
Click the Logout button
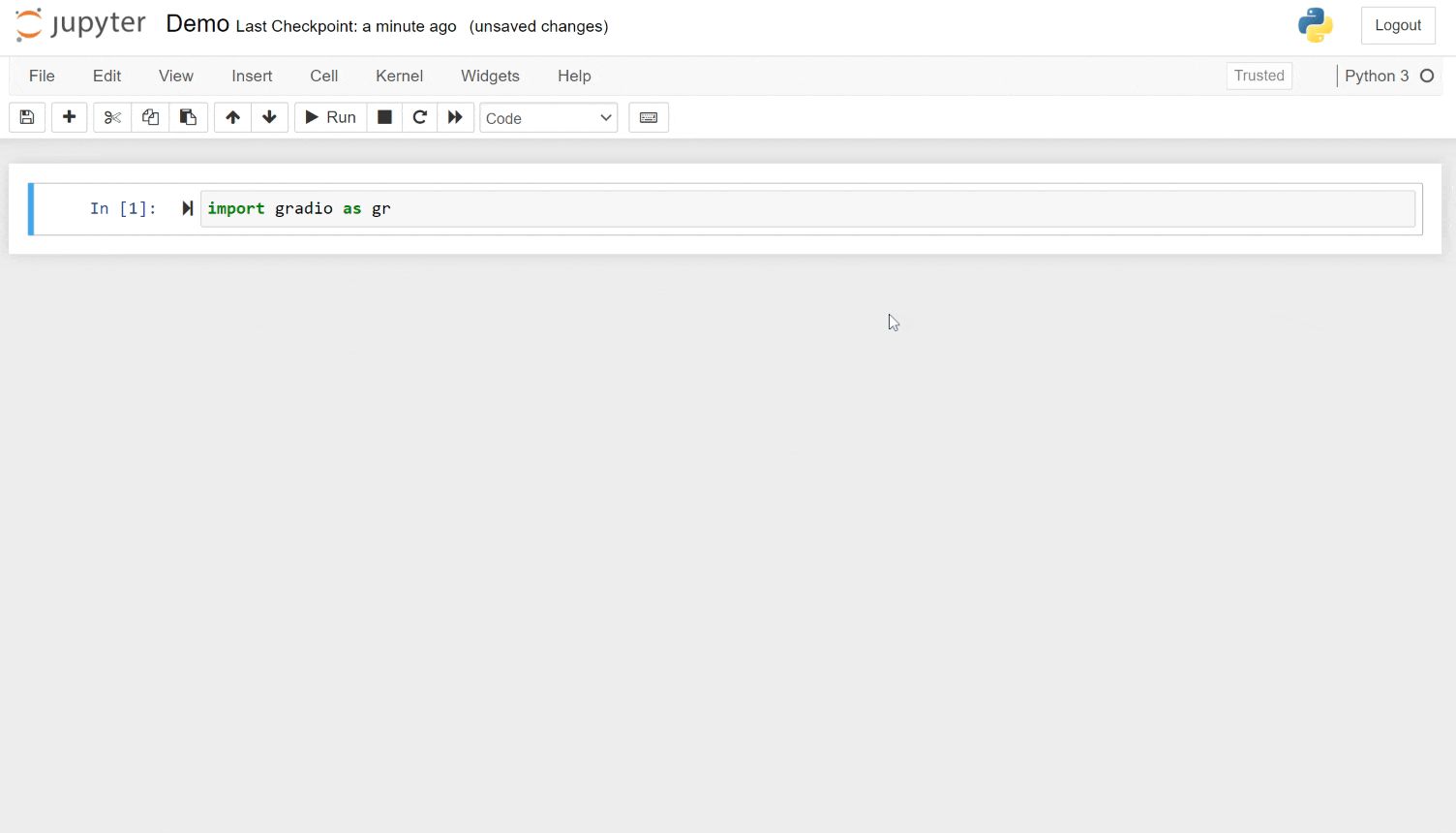coord(1398,25)
